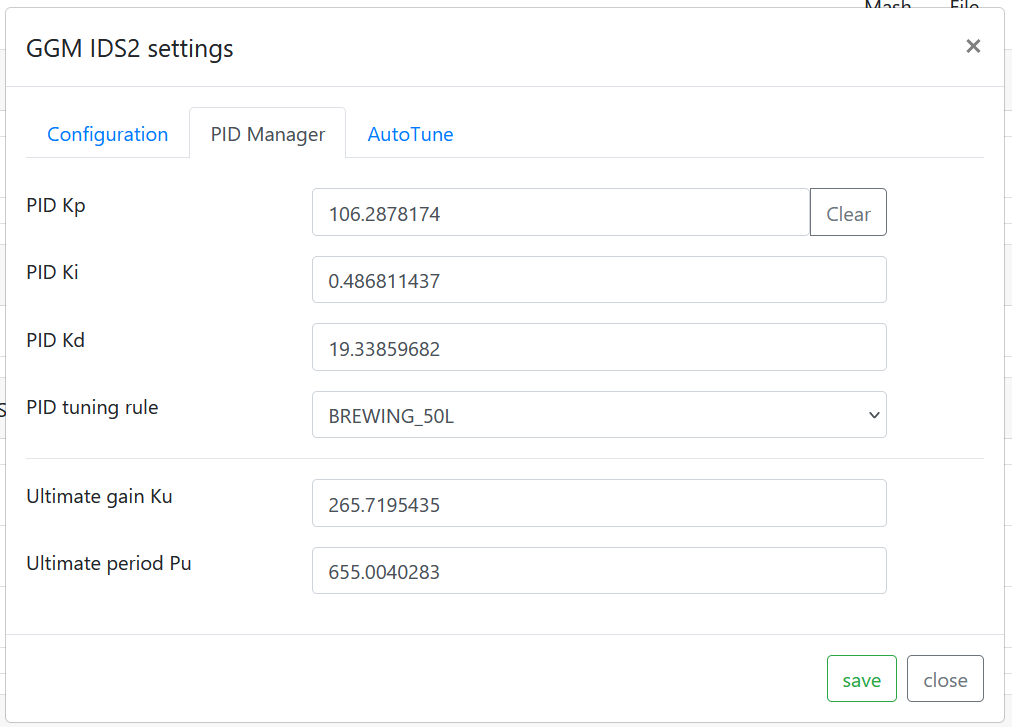Click the "PID Ki" label text
The width and height of the screenshot is (1012, 727).
pyautogui.click(x=53, y=272)
